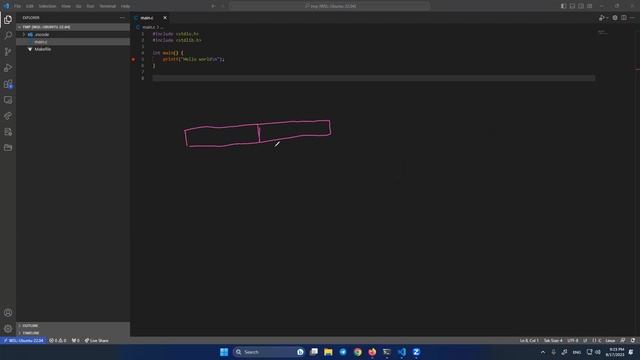Open the Help menu
The height and width of the screenshot is (360, 640).
pos(126,6)
